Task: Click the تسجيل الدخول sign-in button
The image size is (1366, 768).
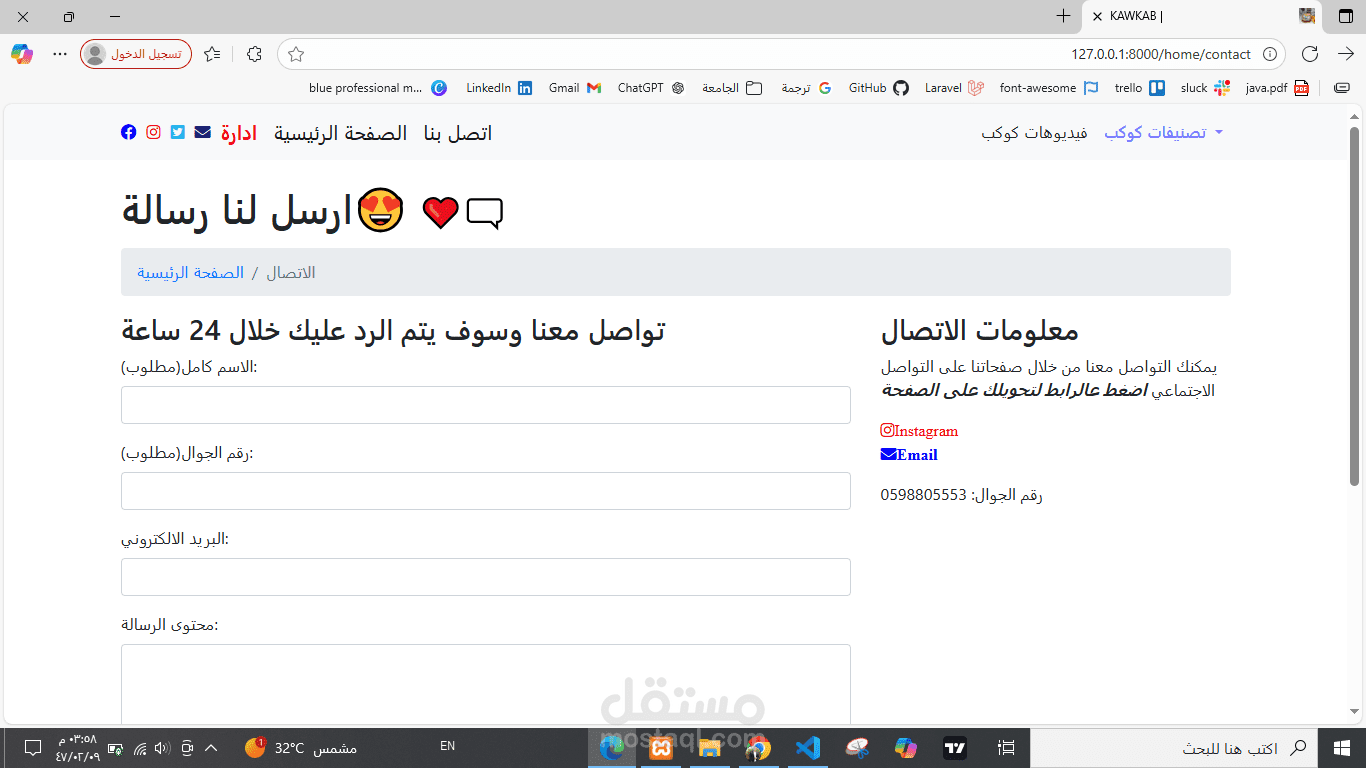Action: 136,54
